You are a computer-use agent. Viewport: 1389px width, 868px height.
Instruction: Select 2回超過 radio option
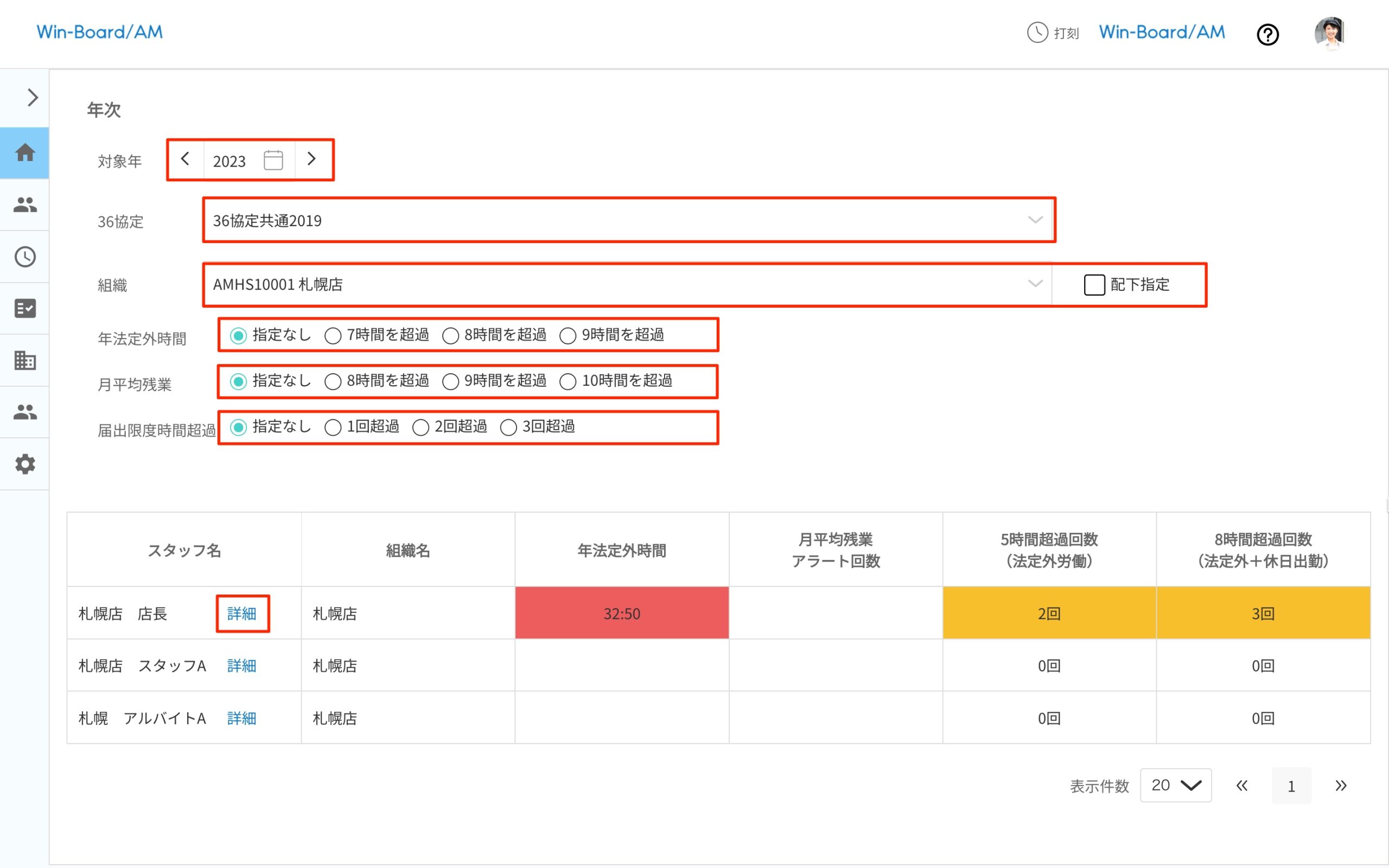tap(420, 427)
